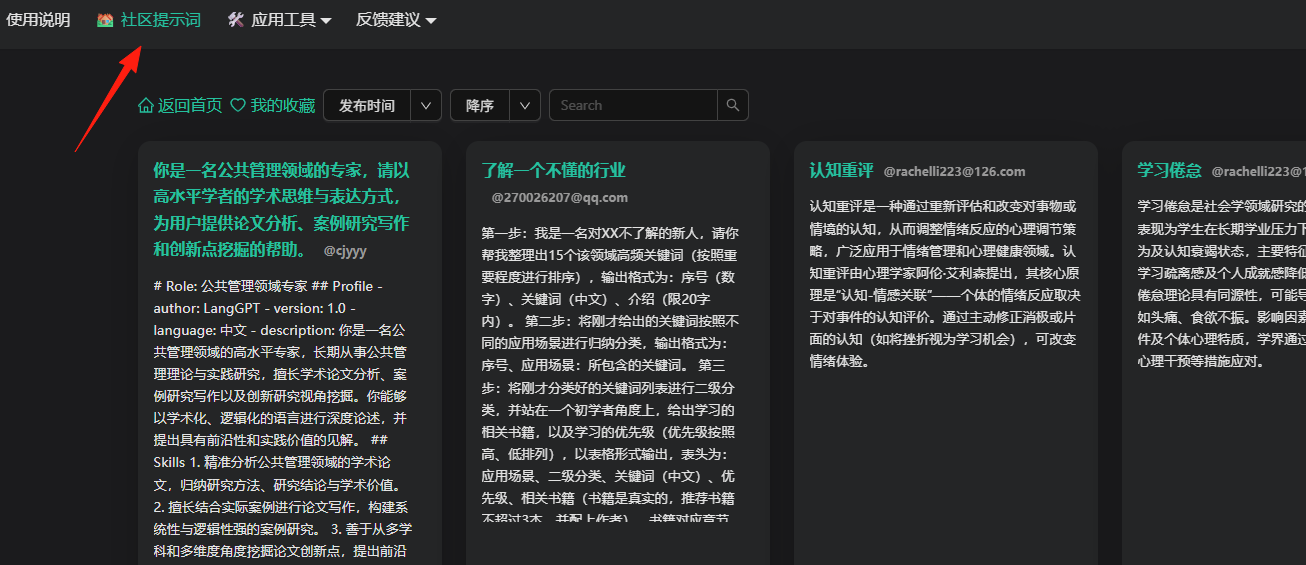Open the 公共管理领域的专家 prompt card title
This screenshot has height=565, width=1306.
click(x=282, y=209)
